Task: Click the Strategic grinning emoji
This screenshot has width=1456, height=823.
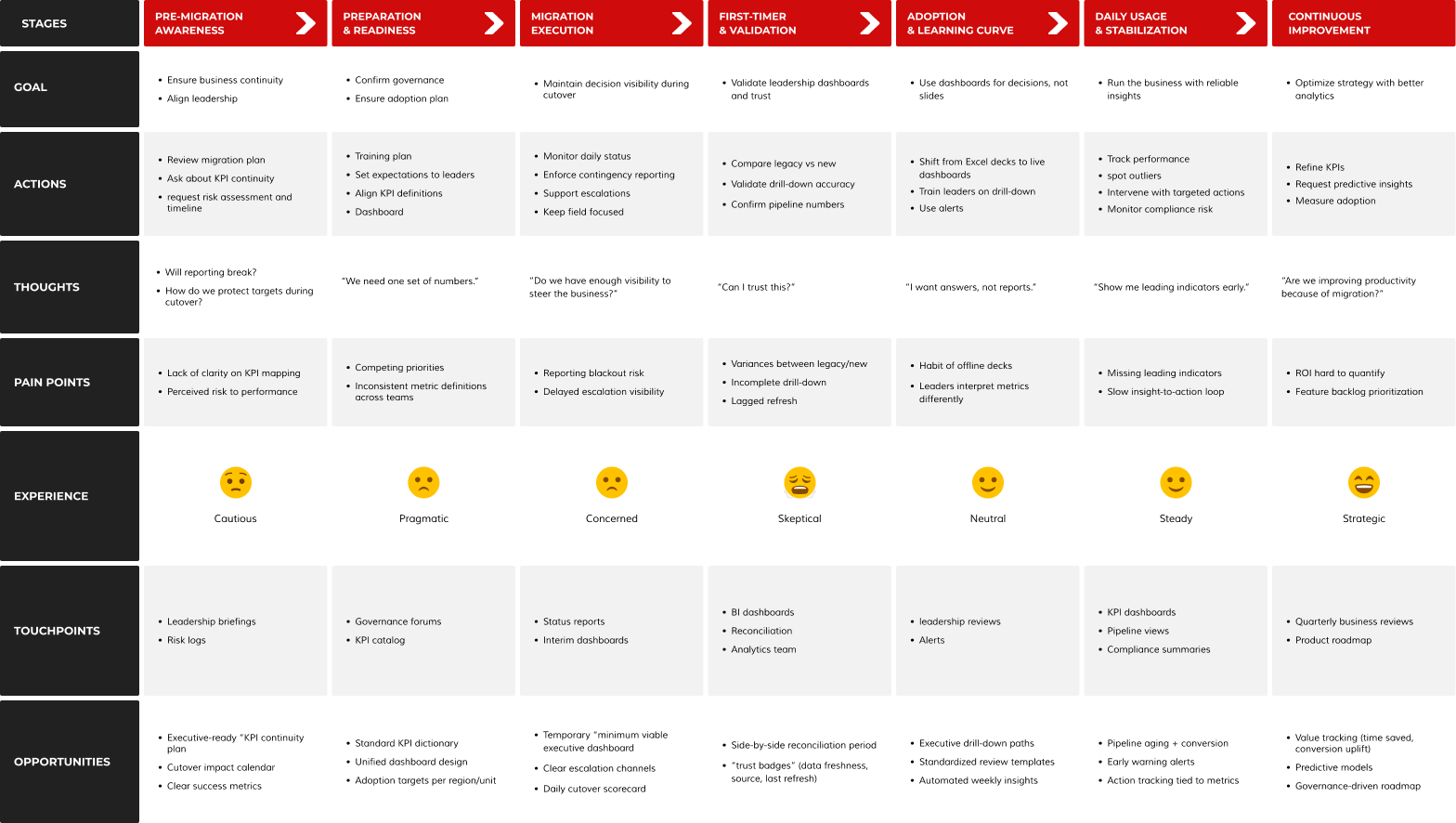Action: click(x=1364, y=483)
